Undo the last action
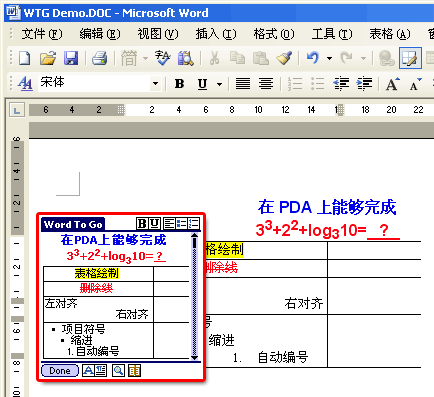Image resolution: width=434 pixels, height=397 pixels. point(313,58)
